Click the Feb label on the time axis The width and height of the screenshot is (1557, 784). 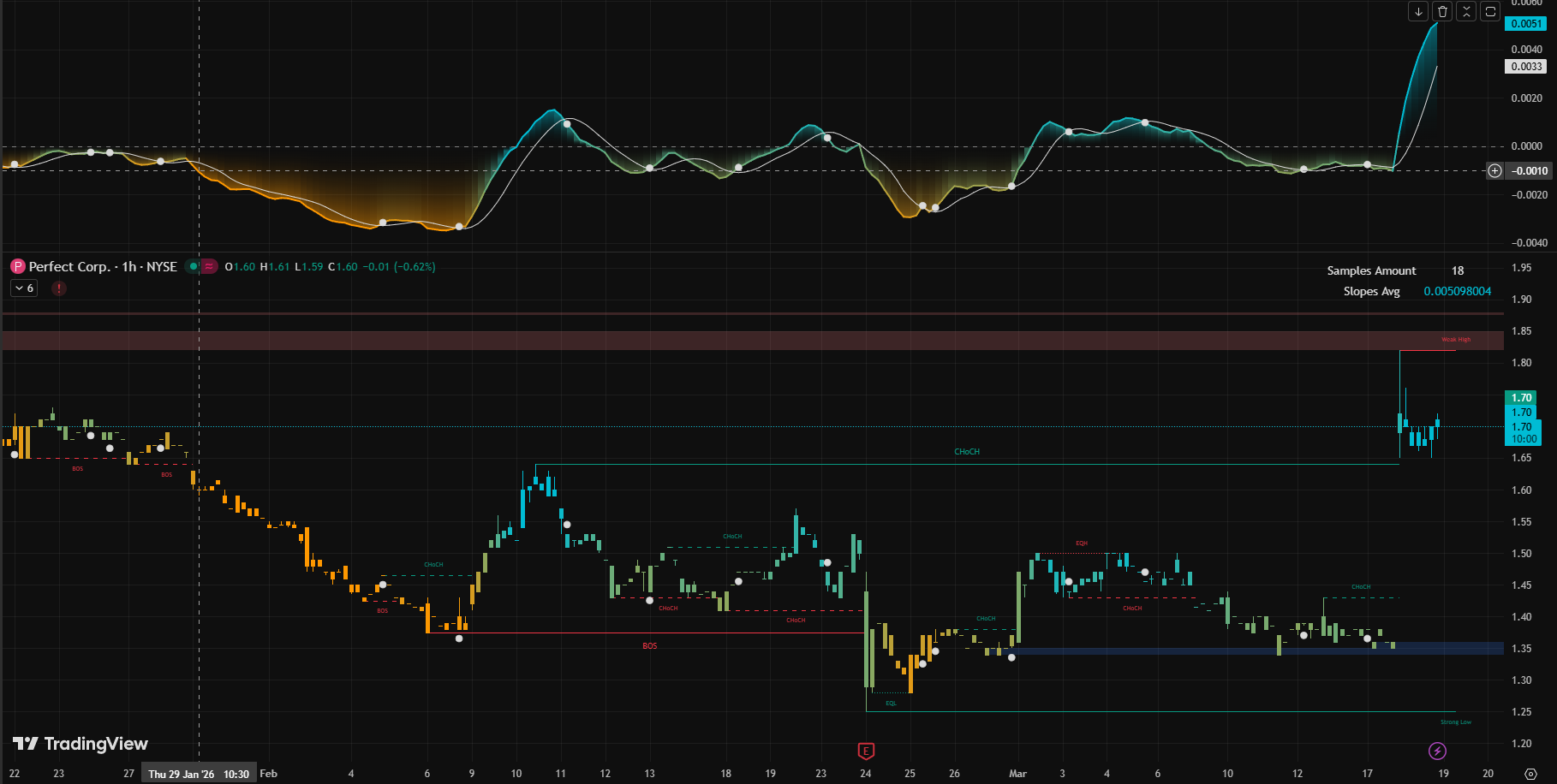[269, 774]
